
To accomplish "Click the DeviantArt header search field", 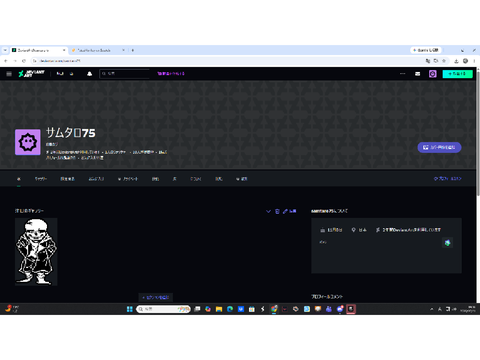I will click(125, 74).
